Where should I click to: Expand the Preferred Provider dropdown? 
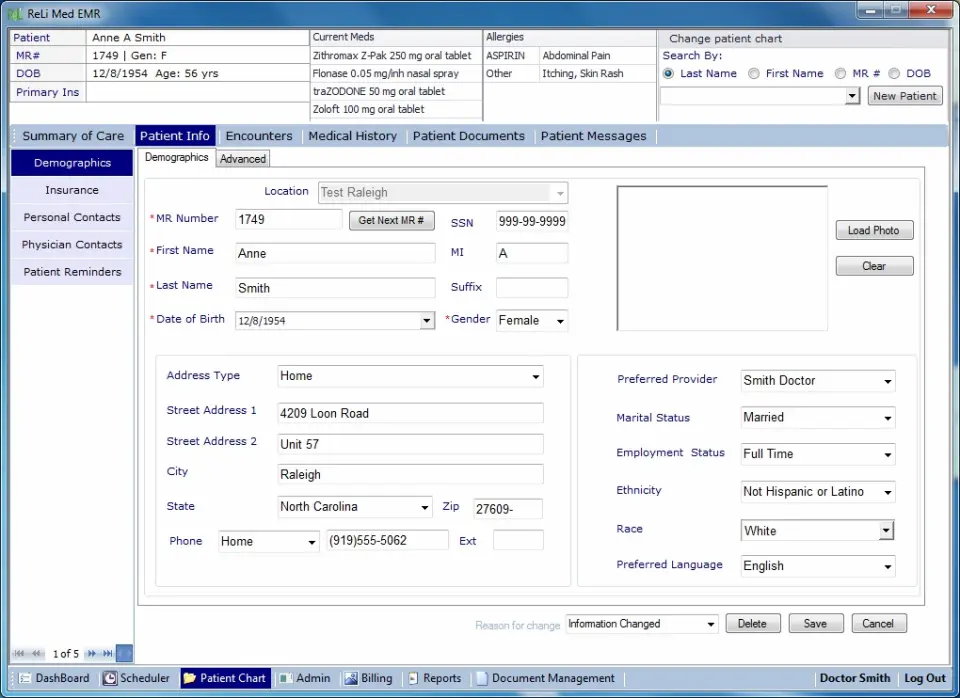coord(888,380)
